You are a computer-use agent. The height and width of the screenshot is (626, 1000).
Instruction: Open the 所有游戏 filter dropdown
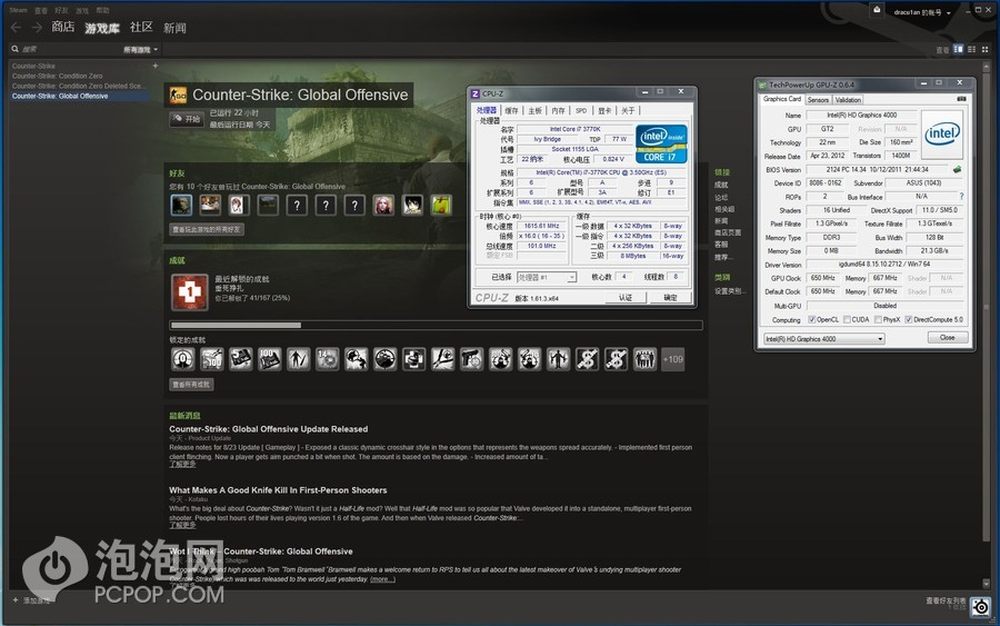140,50
